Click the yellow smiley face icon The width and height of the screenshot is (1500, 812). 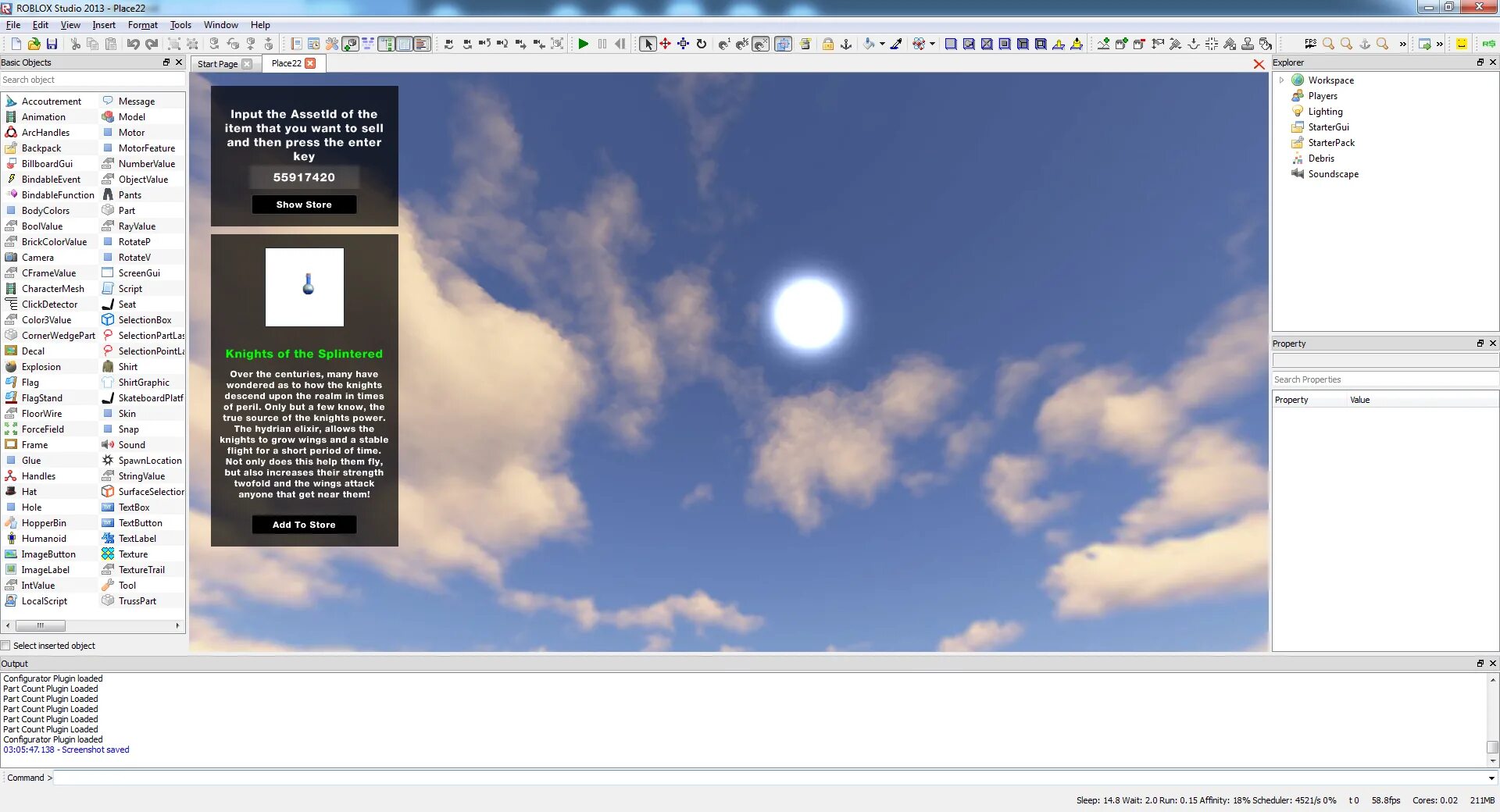(x=1462, y=45)
